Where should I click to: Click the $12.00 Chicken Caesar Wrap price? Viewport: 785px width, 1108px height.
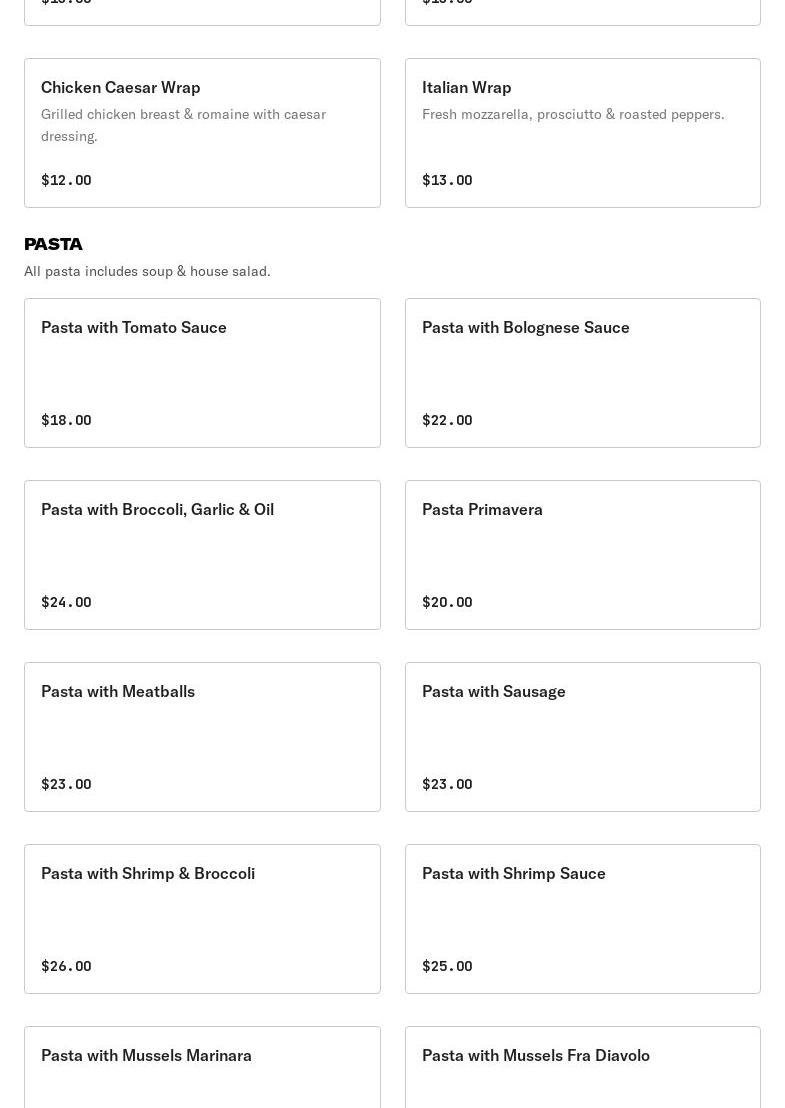[x=66, y=180]
